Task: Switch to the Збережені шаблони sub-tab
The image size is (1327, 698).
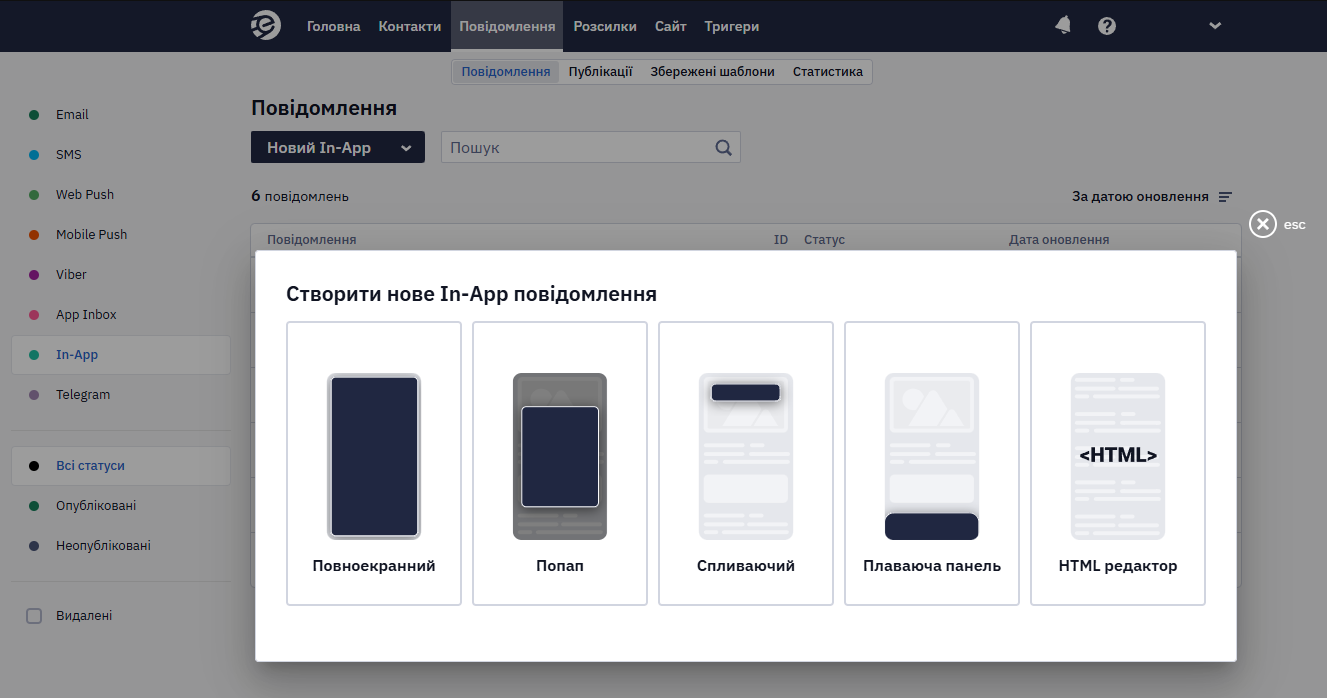Action: coord(713,72)
